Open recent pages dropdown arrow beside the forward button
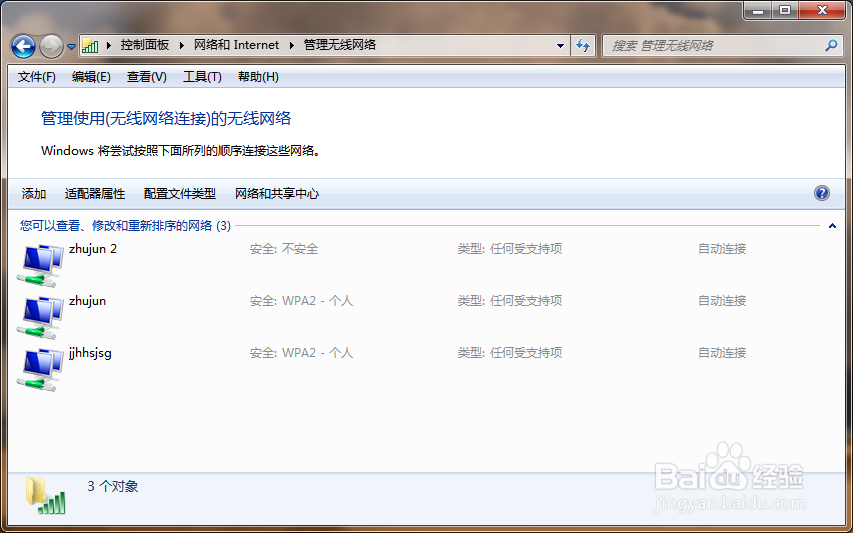This screenshot has width=853, height=533. pos(71,47)
